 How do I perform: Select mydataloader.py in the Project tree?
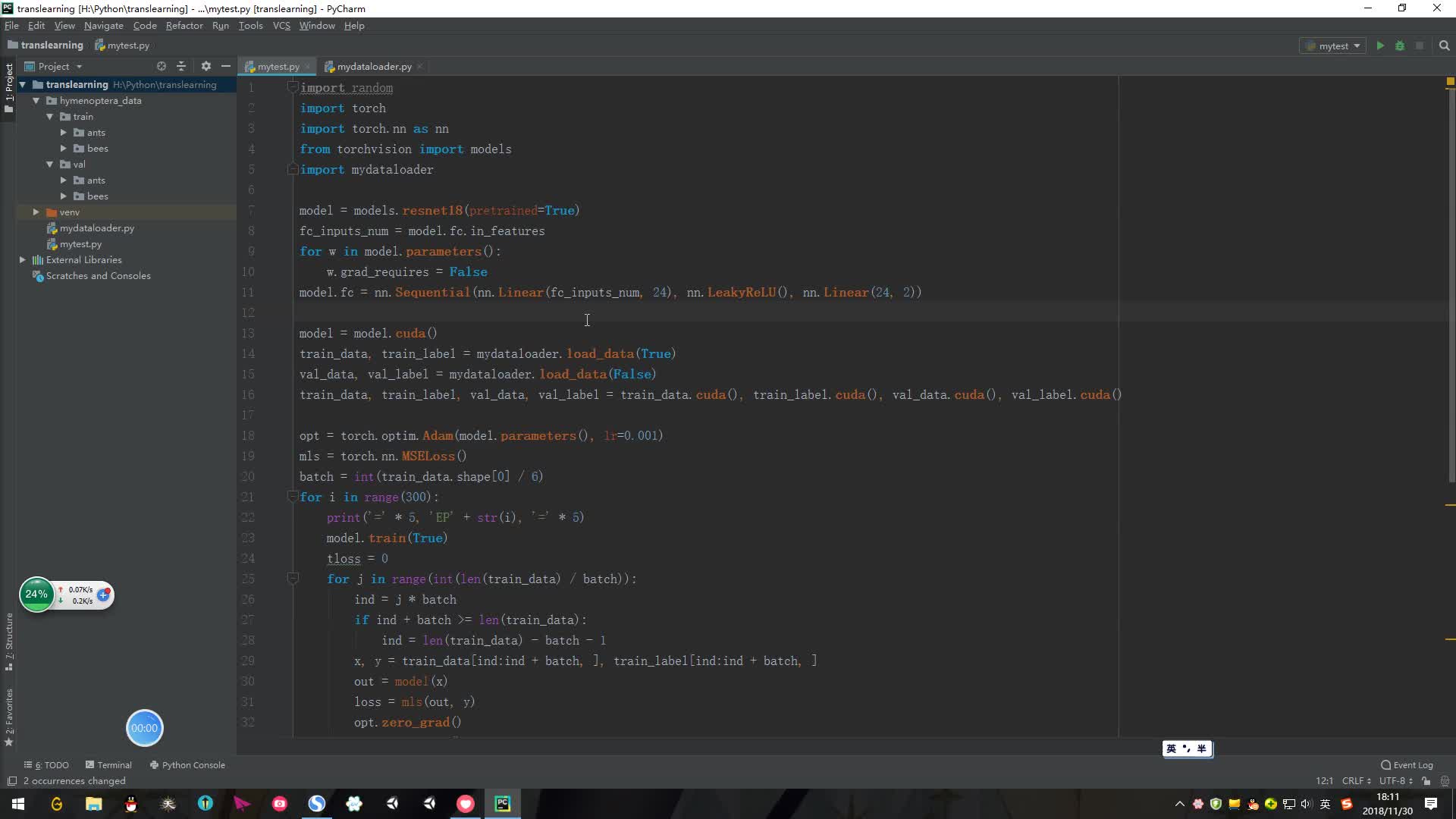pyautogui.click(x=97, y=227)
